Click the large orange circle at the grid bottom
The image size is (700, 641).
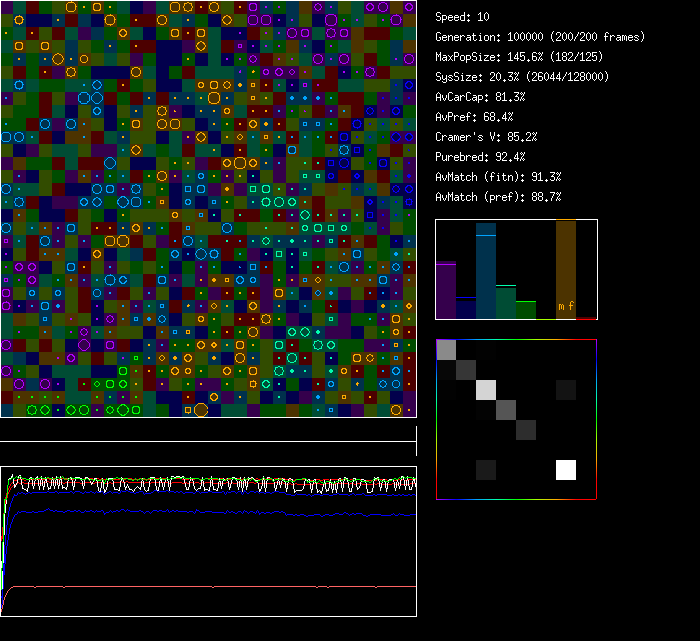(200, 409)
